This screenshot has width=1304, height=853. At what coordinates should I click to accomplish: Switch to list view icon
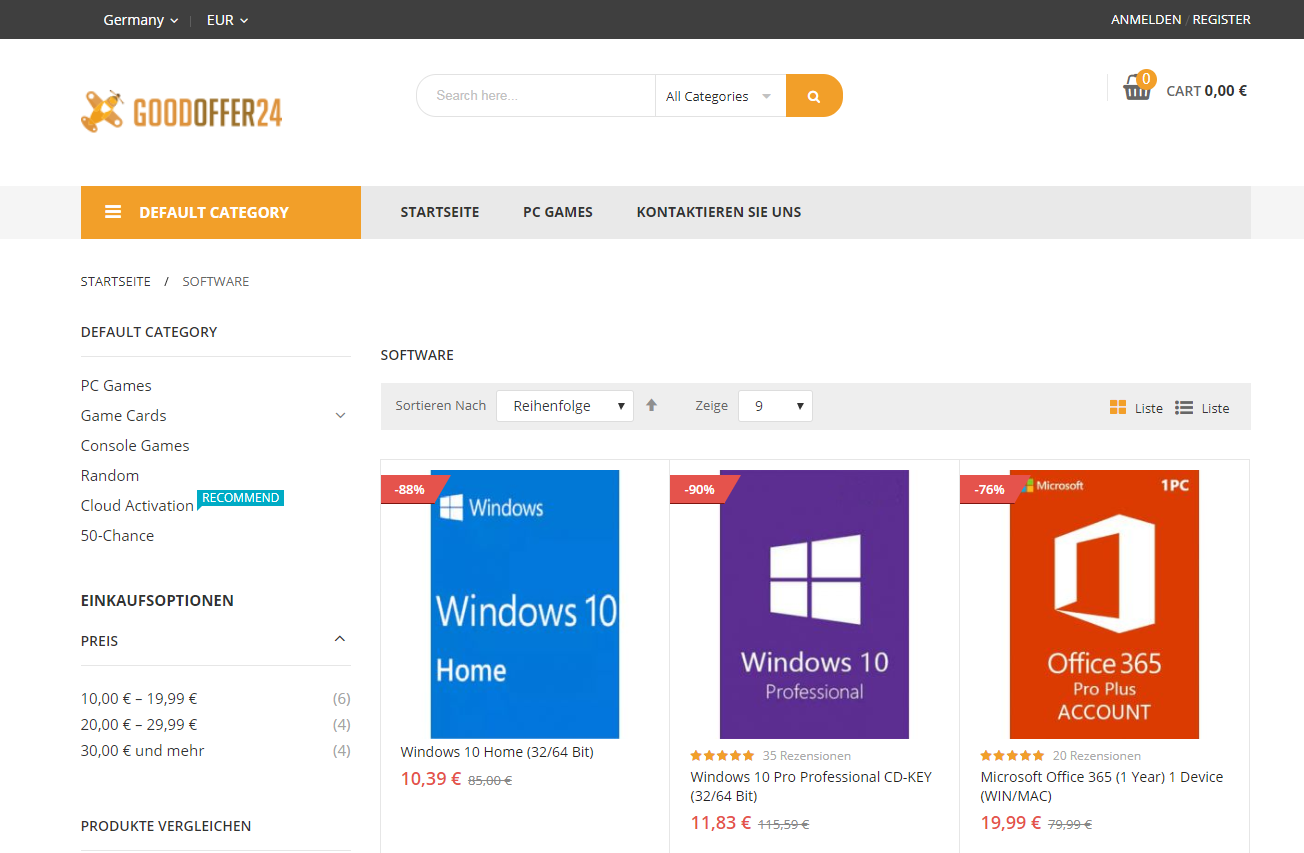[1184, 407]
